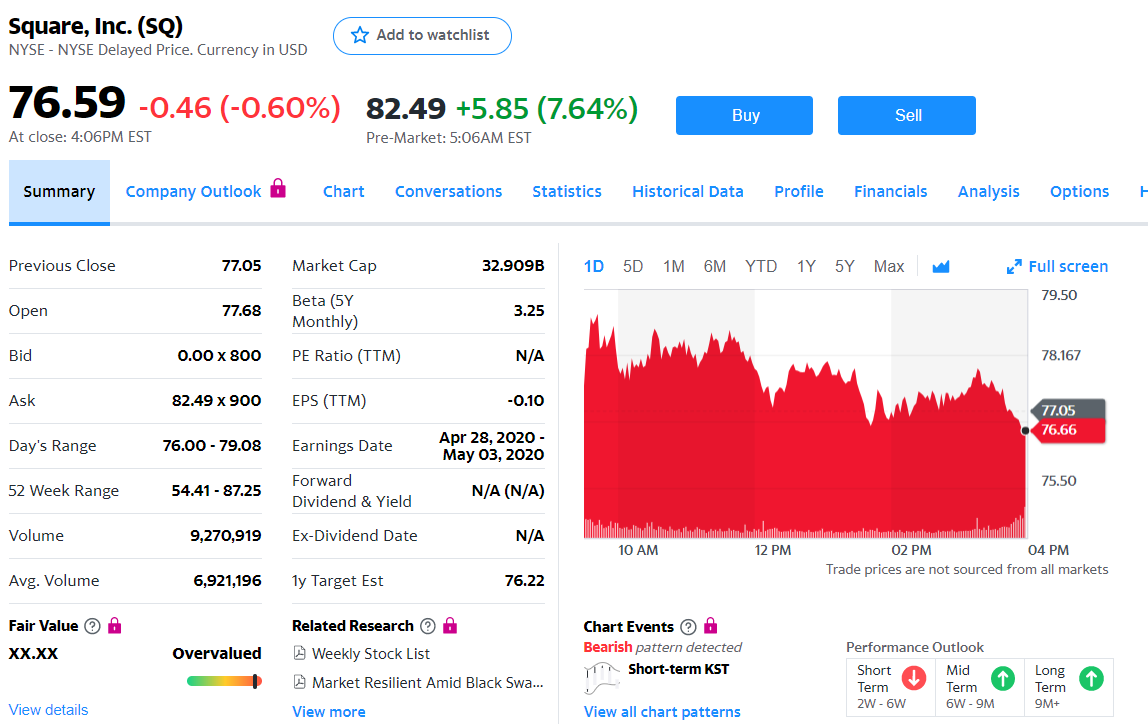The width and height of the screenshot is (1148, 724).
Task: Switch to the Historical Data tab
Action: tap(687, 192)
